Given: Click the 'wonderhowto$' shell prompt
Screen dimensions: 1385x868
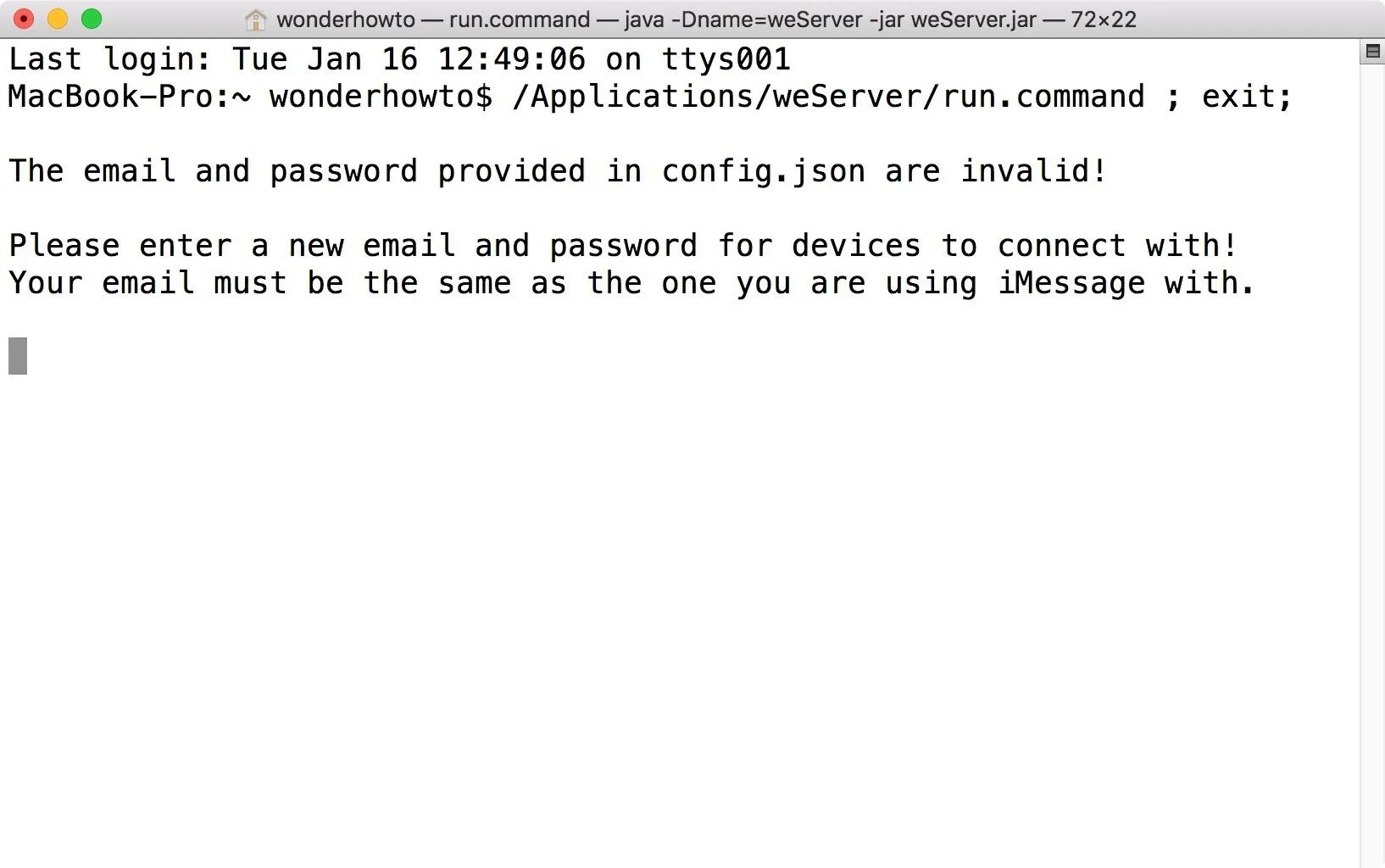Looking at the screenshot, I should pyautogui.click(x=381, y=97).
